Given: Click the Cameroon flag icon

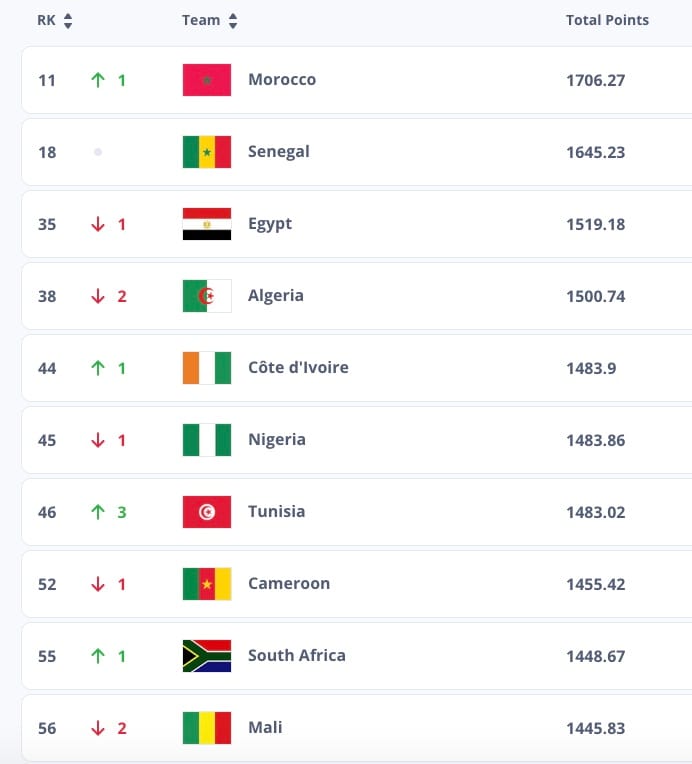Looking at the screenshot, I should coord(207,584).
